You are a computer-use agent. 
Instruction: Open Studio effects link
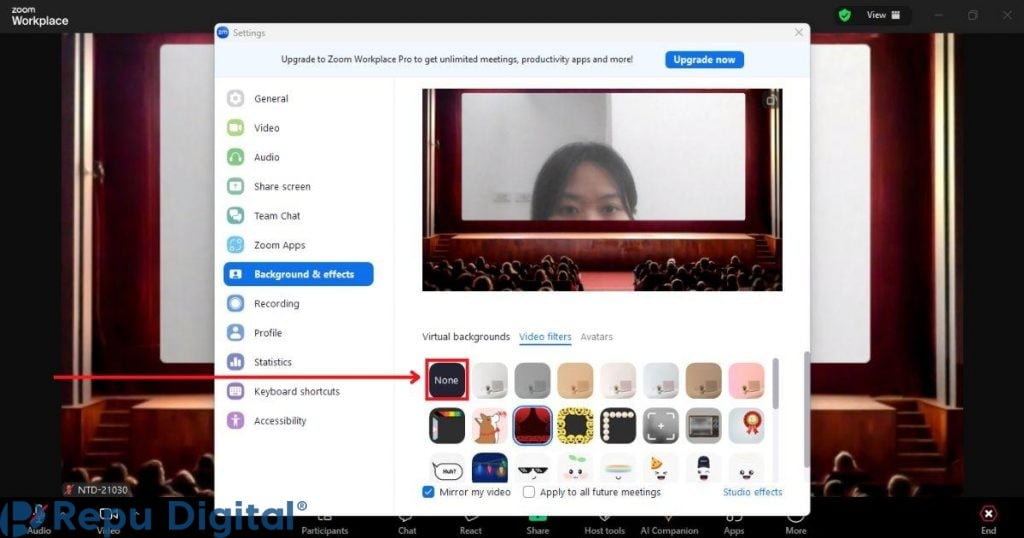click(752, 492)
